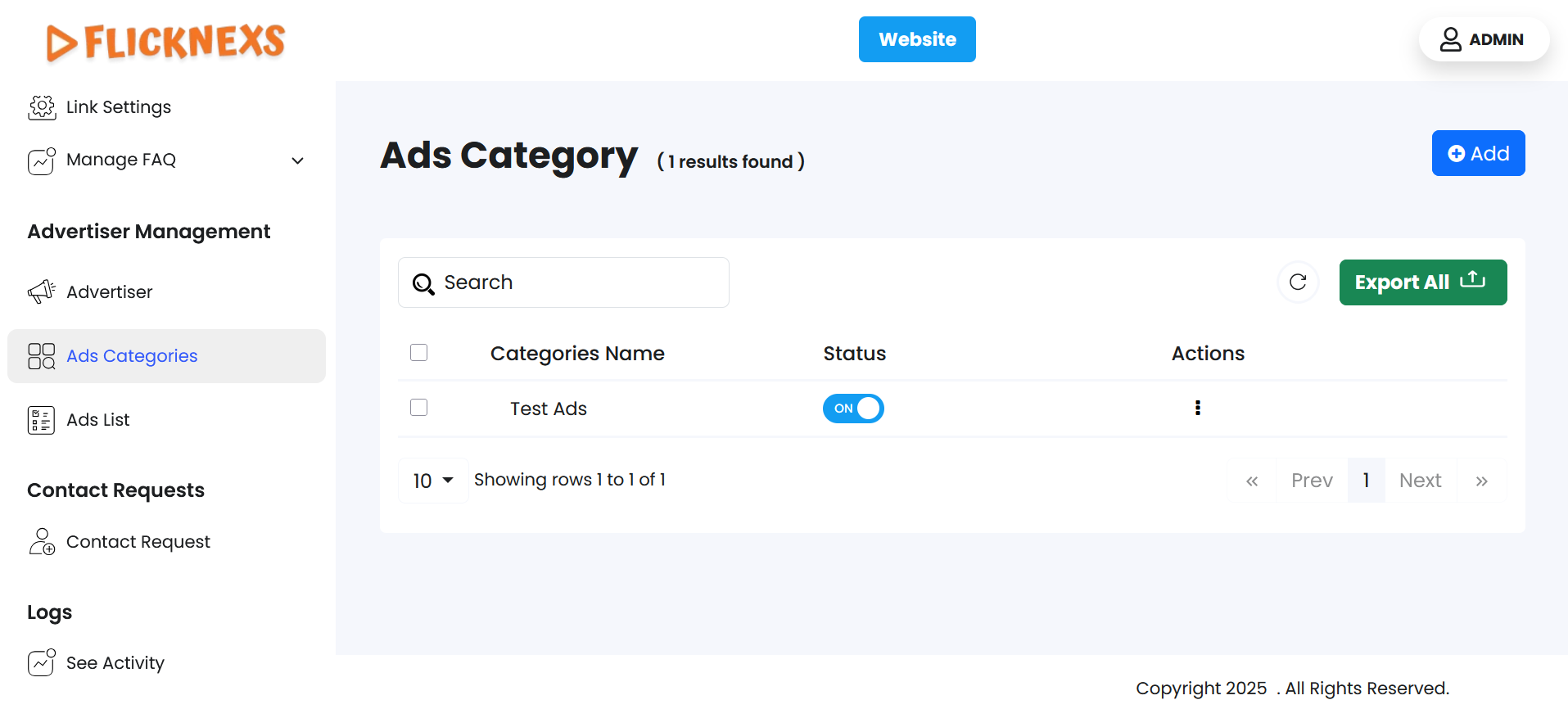This screenshot has width=1568, height=718.
Task: Toggle the Test Ads status switch off
Action: click(853, 409)
